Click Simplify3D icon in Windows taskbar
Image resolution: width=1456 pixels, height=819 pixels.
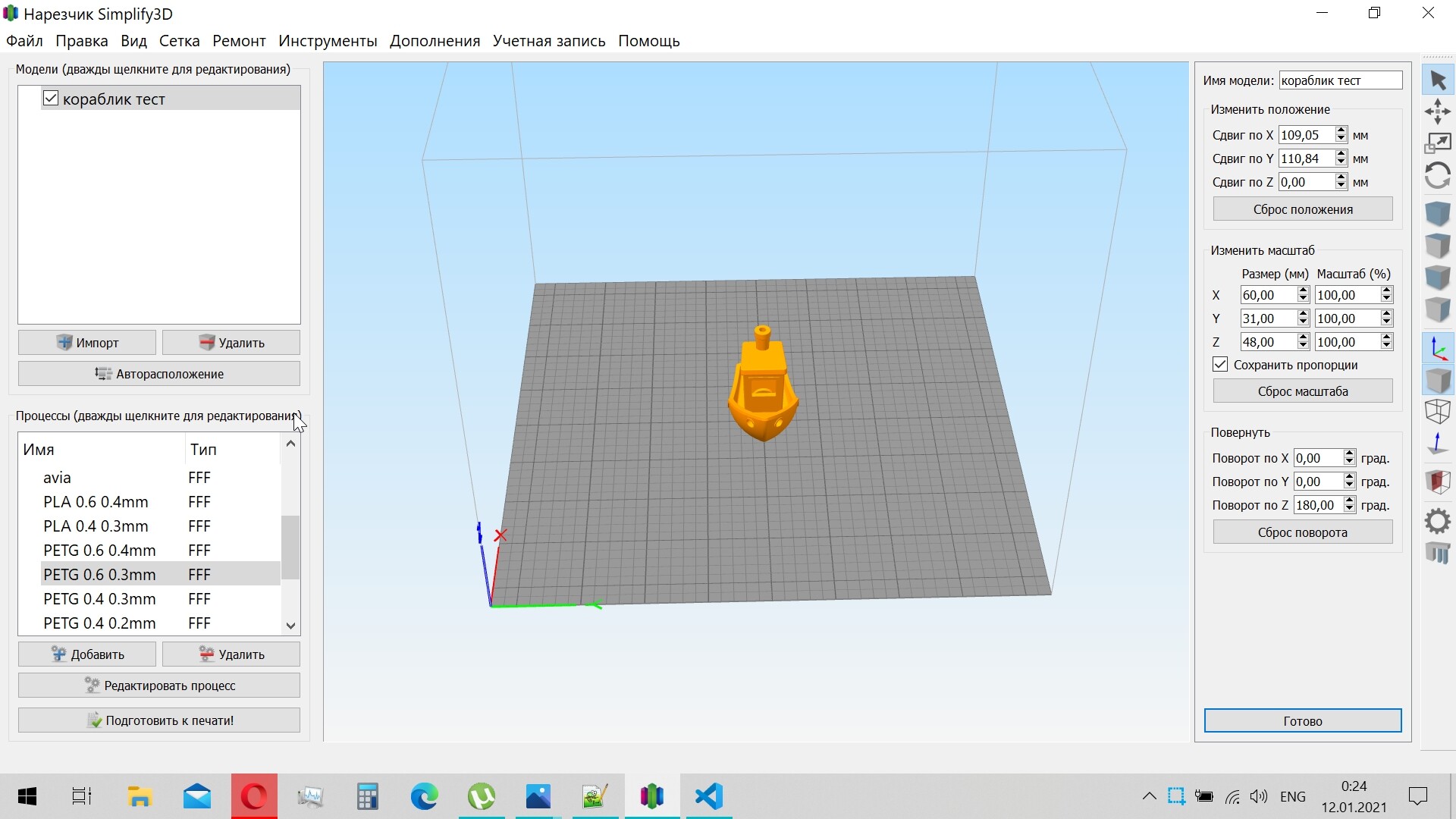tap(652, 796)
